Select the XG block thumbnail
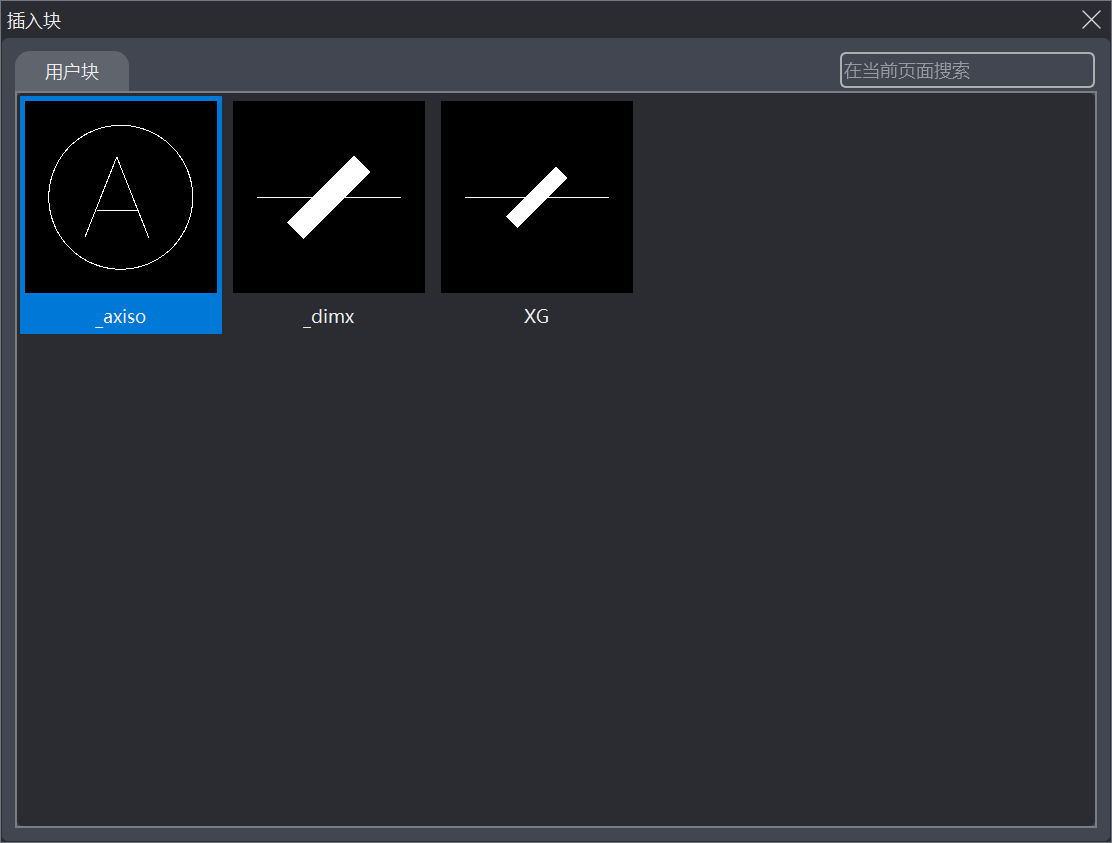Screen dimensions: 1112x843 coord(537,197)
